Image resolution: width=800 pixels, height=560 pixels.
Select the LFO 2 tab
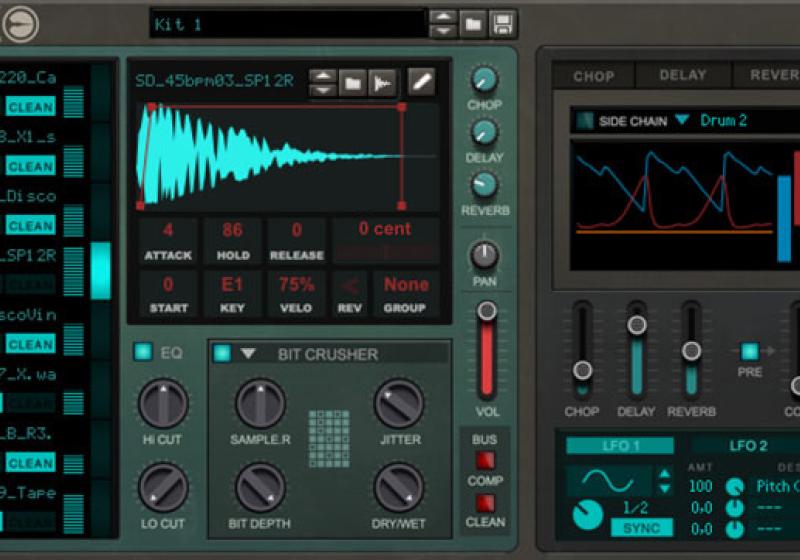point(748,446)
